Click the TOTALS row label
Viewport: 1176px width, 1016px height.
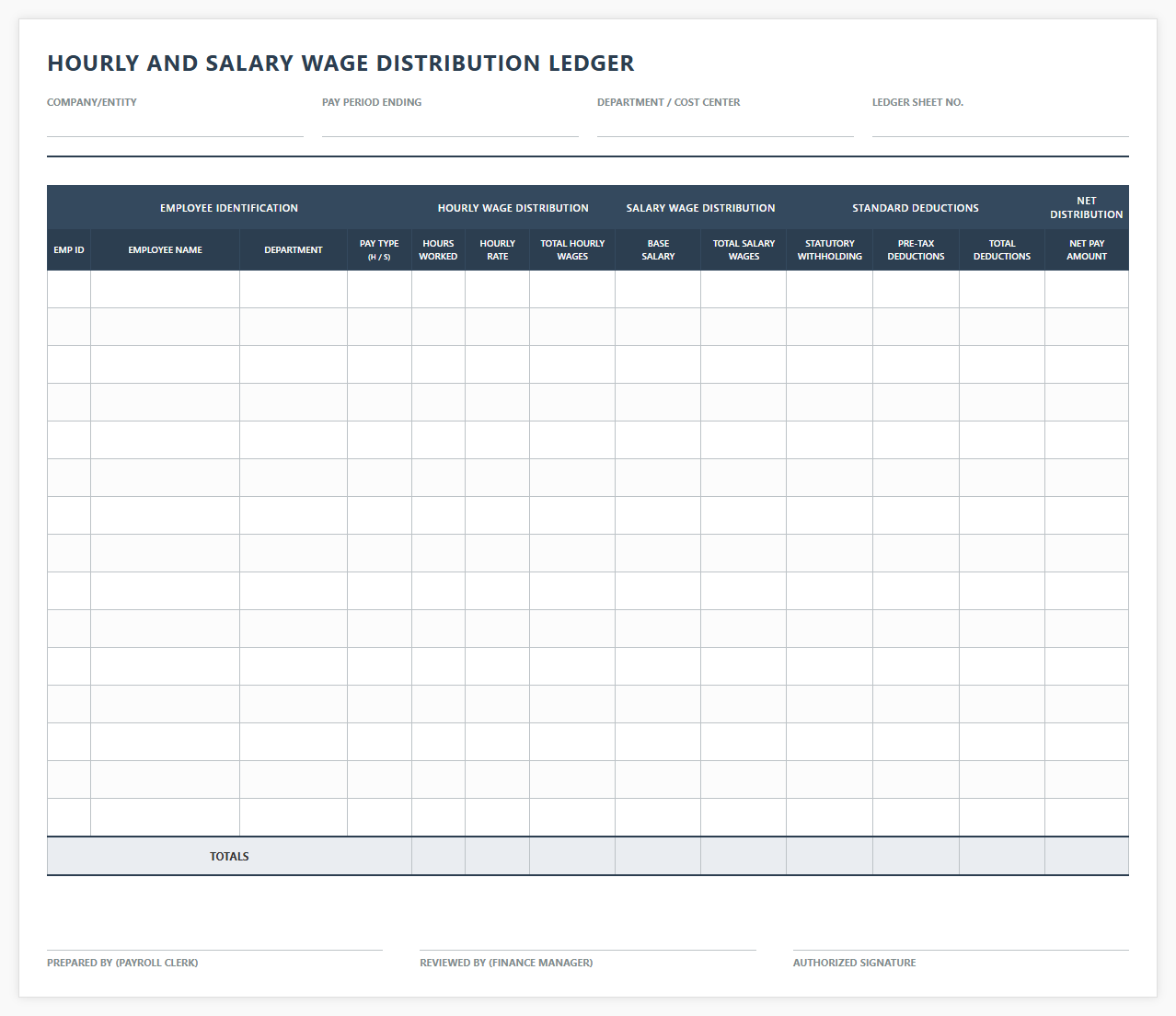229,857
